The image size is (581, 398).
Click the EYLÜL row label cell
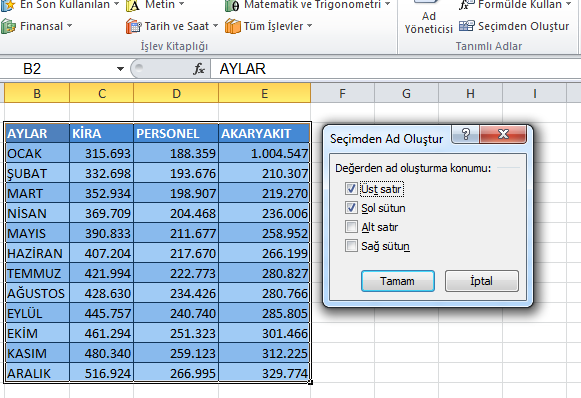[x=37, y=313]
